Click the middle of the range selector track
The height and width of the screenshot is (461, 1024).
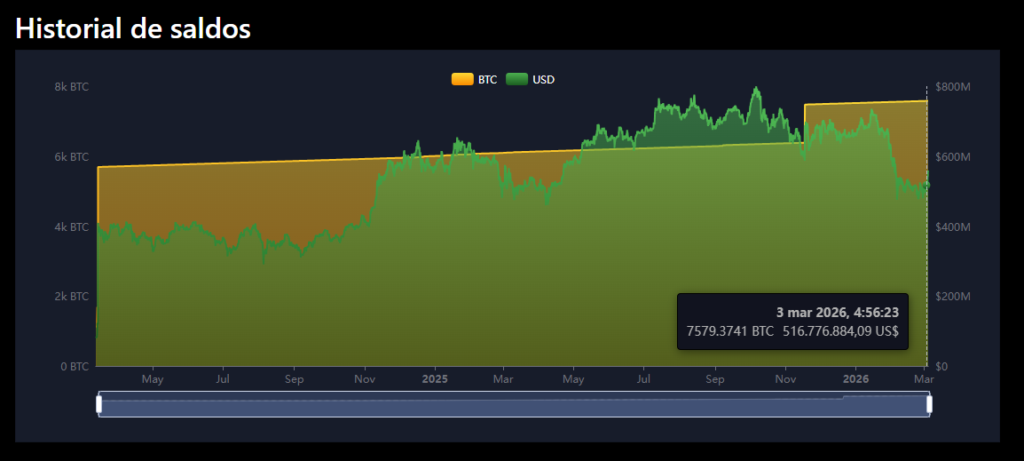514,405
